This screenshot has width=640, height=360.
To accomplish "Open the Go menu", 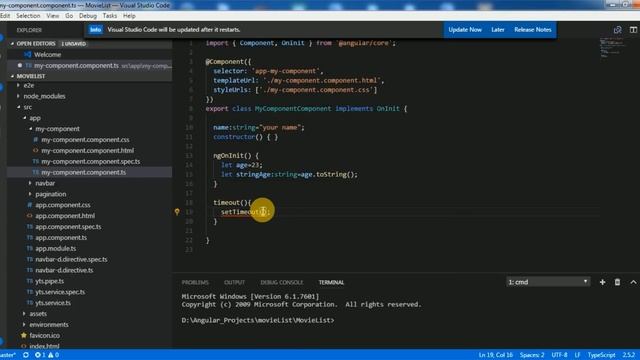I will 69,16.
